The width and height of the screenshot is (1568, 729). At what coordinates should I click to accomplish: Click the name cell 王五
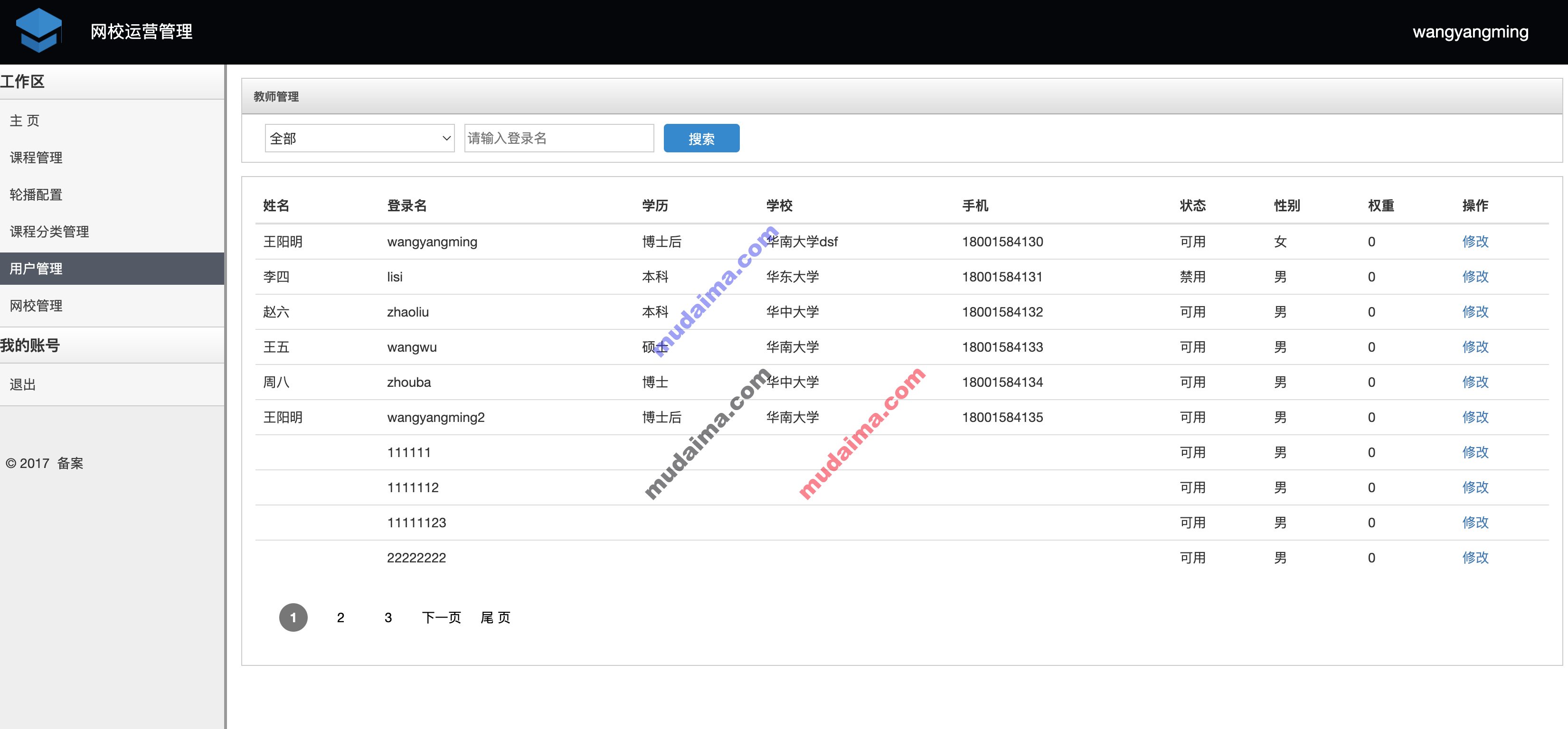pyautogui.click(x=276, y=347)
